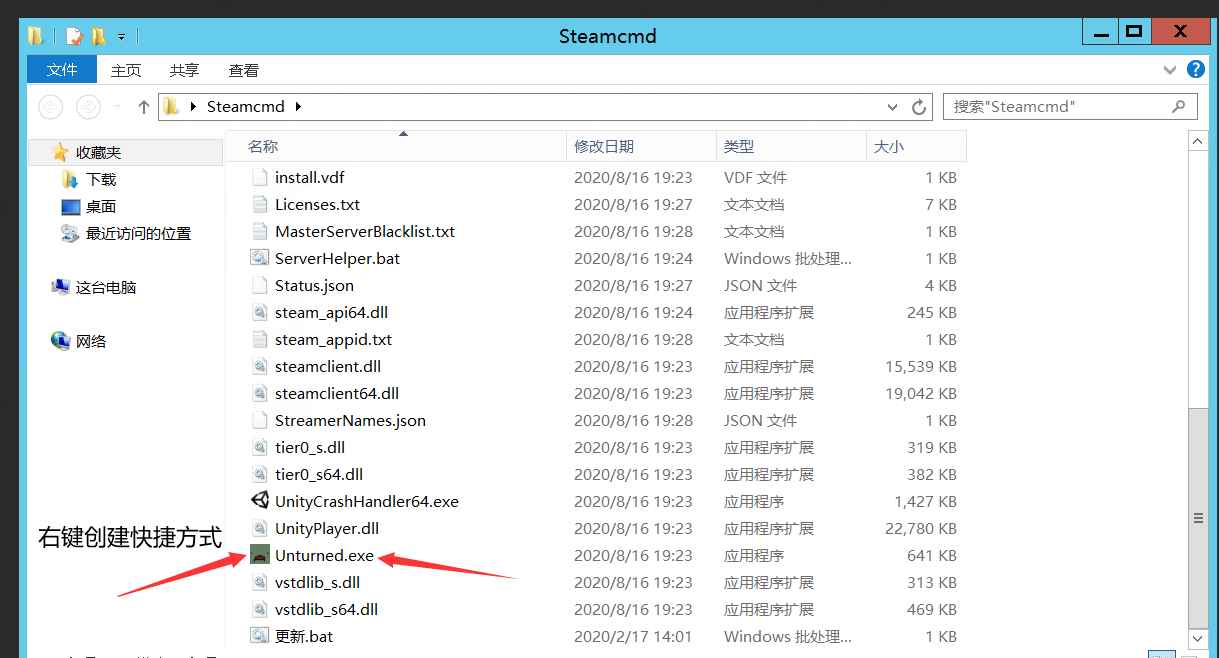1219x658 pixels.
Task: Select 这台电脑 in the navigation pane
Action: click(106, 288)
